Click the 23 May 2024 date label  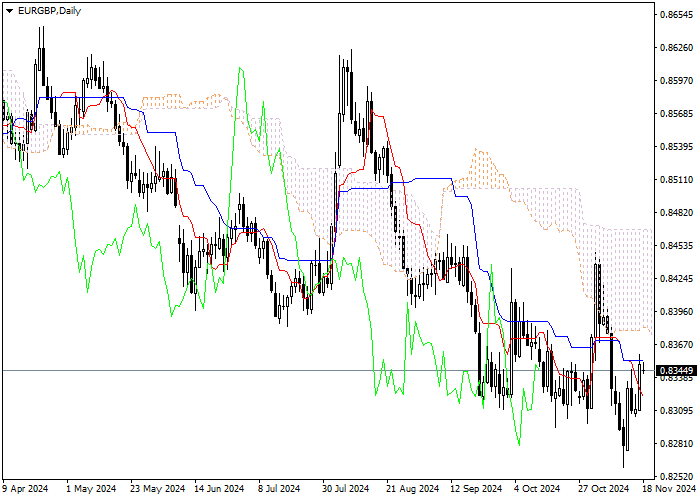click(x=158, y=489)
